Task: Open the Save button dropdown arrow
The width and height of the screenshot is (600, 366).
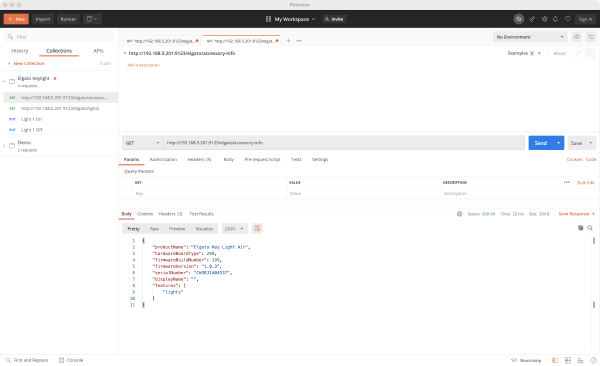Action: [591, 143]
